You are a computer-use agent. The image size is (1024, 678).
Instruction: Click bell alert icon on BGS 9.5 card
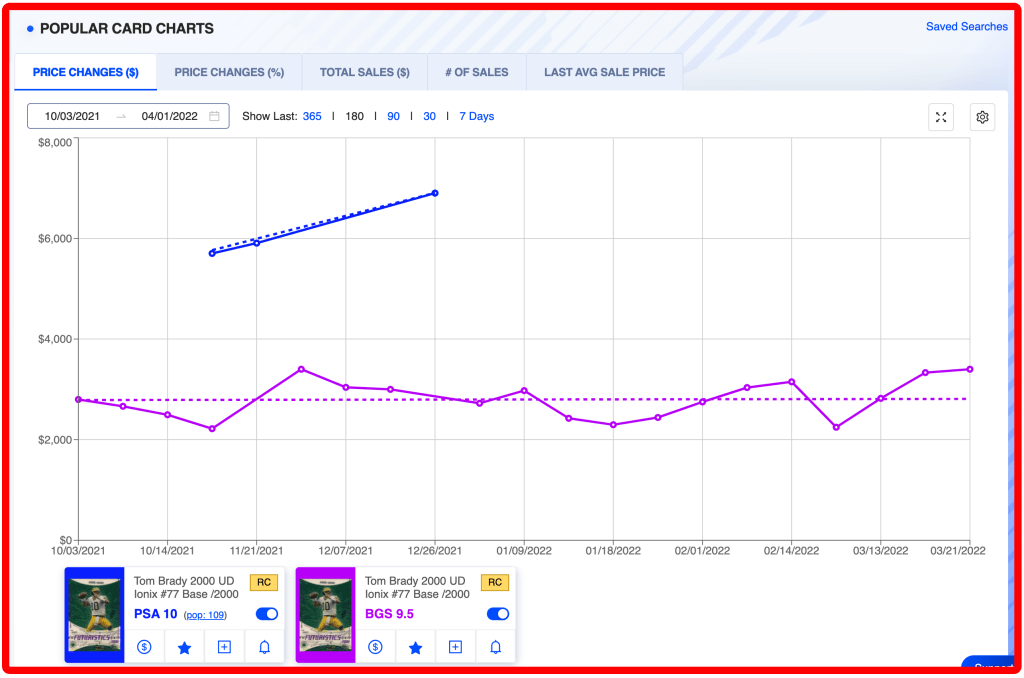pos(496,647)
